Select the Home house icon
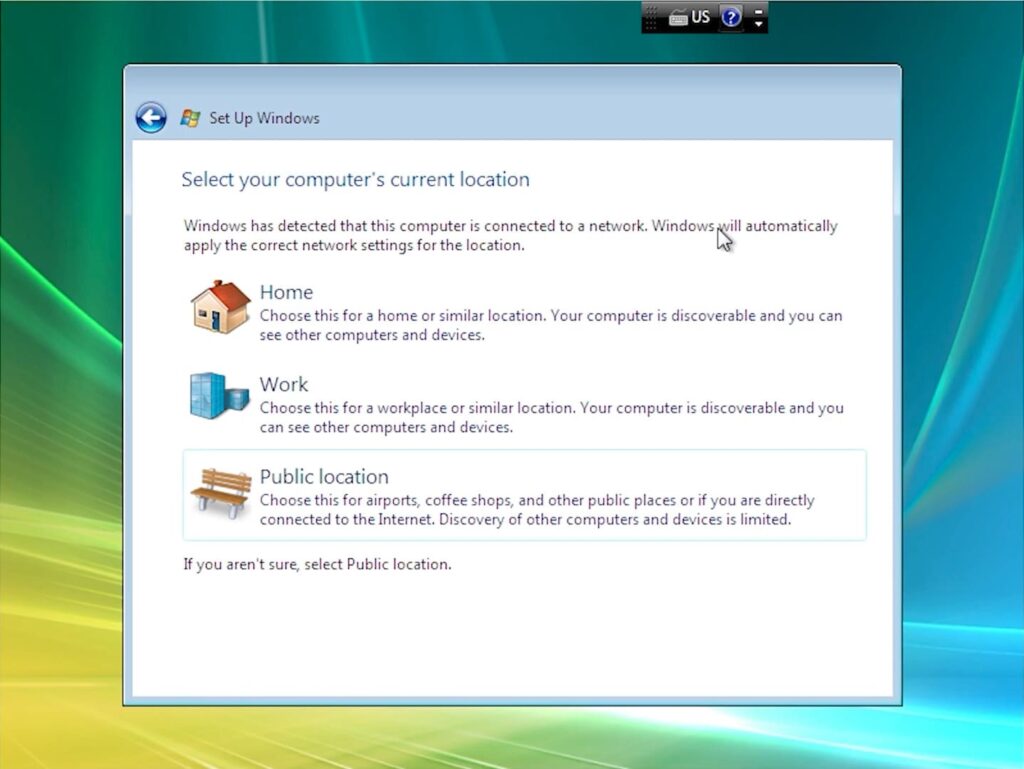The height and width of the screenshot is (769, 1024). (220, 306)
